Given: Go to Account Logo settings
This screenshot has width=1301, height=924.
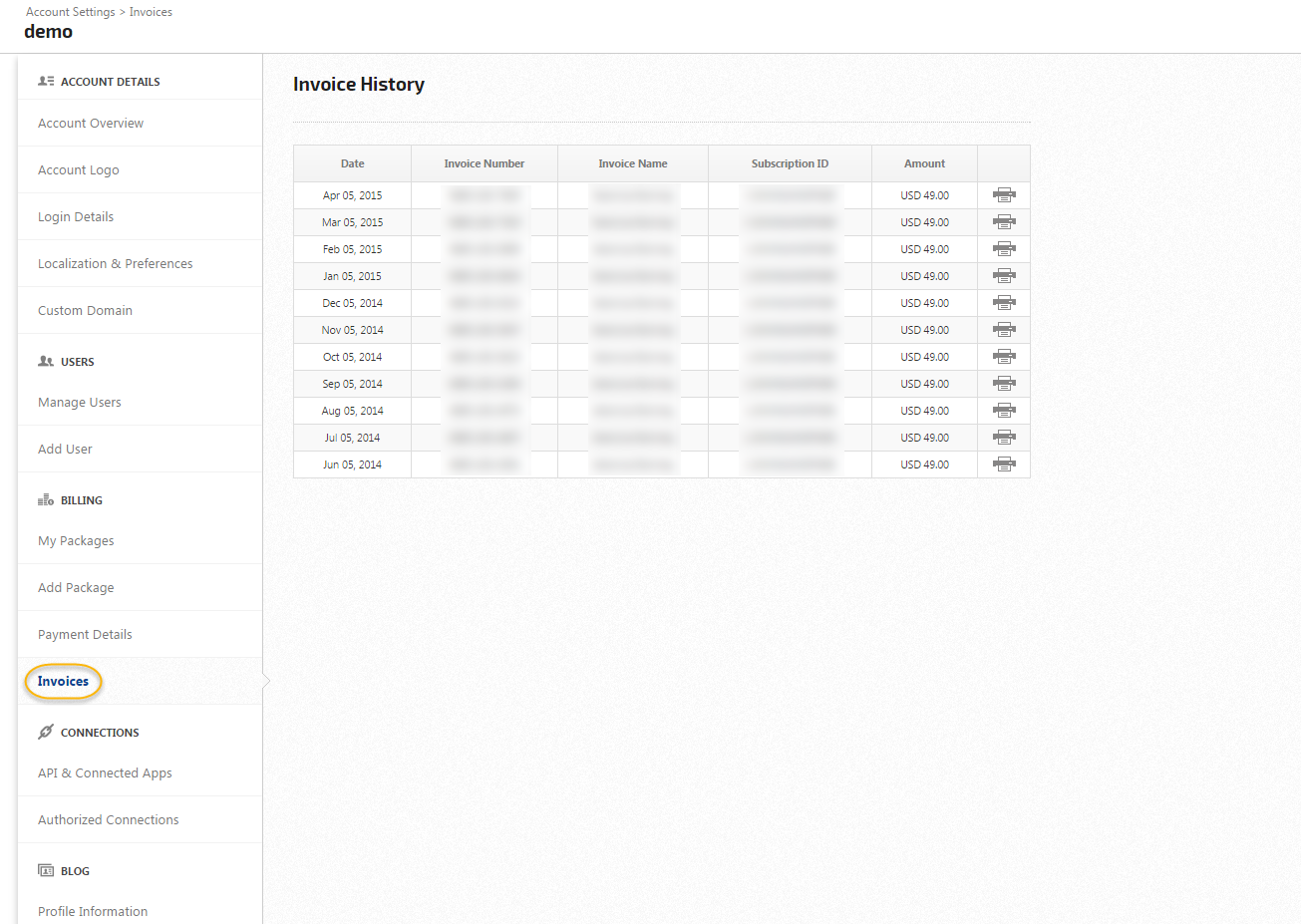Looking at the screenshot, I should [79, 170].
